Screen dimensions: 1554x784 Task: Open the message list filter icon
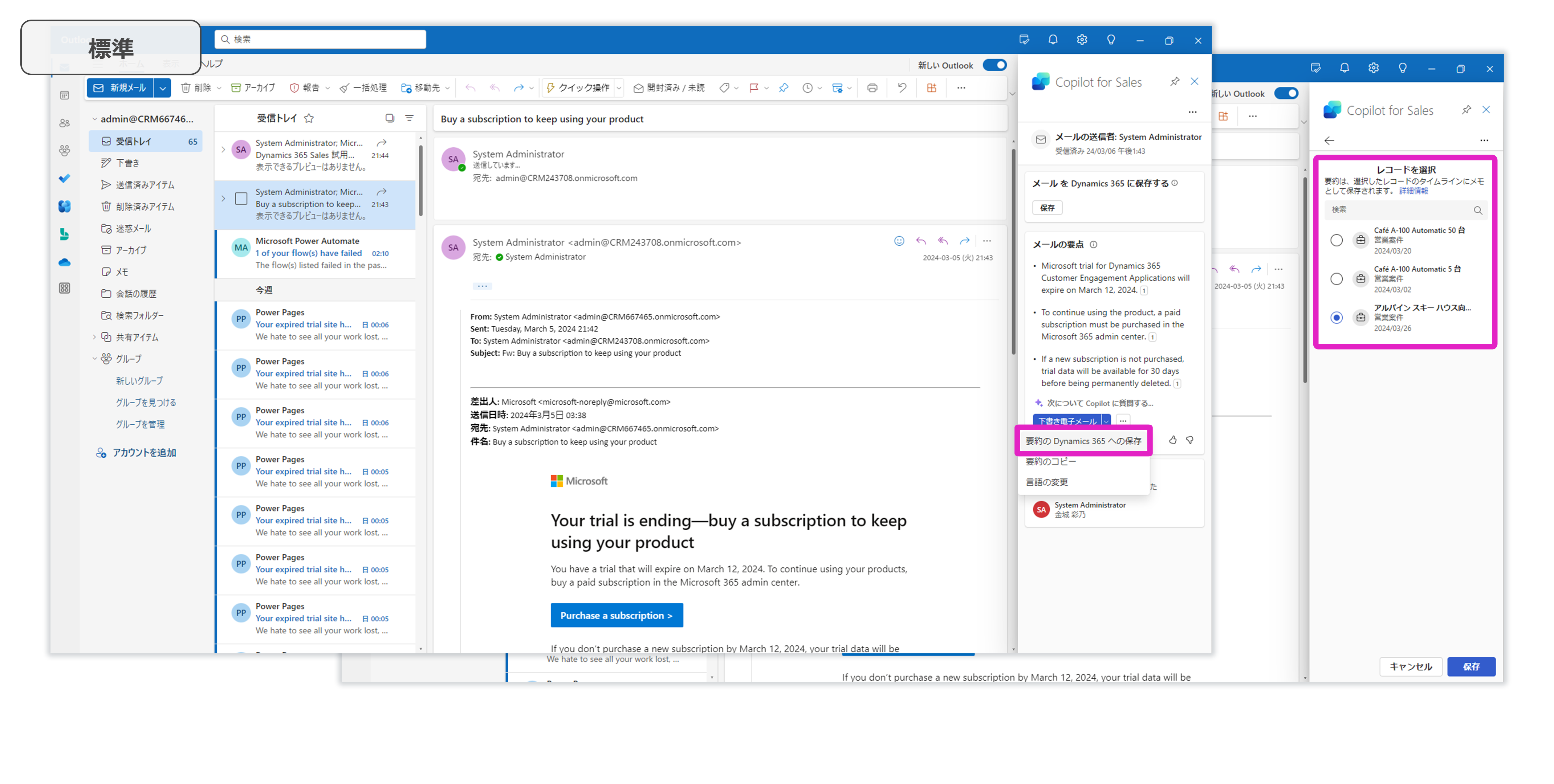pyautogui.click(x=409, y=118)
